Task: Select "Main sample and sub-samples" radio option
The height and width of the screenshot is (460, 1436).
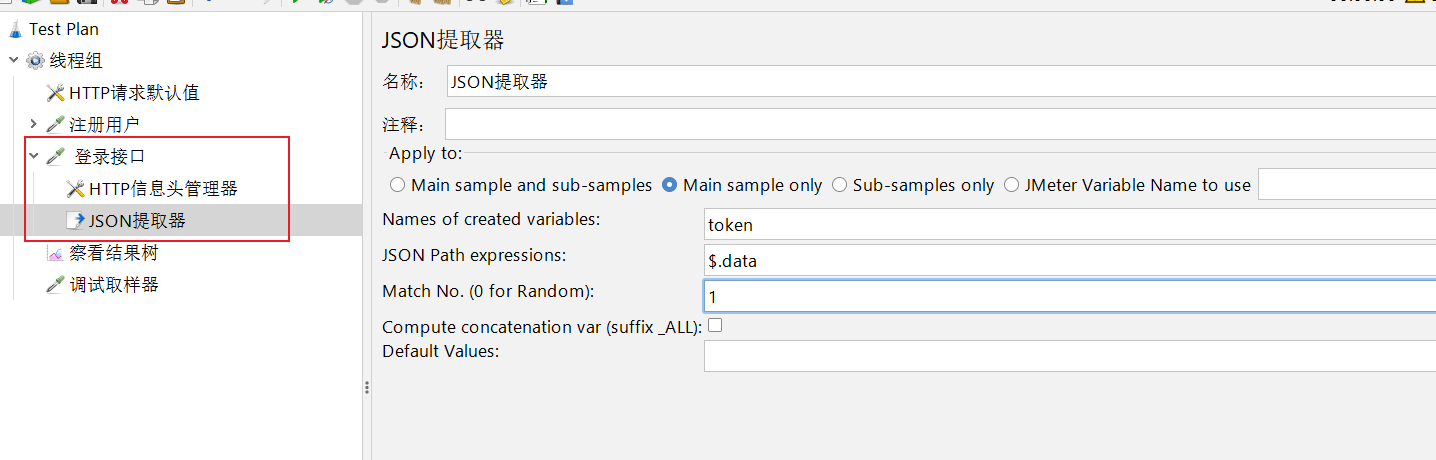Action: click(x=398, y=185)
